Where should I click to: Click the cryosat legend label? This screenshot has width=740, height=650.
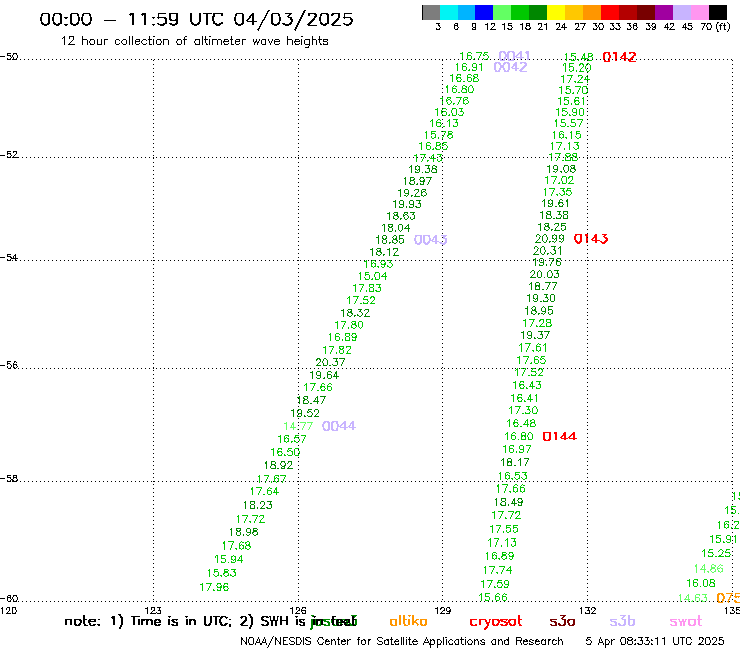[x=496, y=622]
